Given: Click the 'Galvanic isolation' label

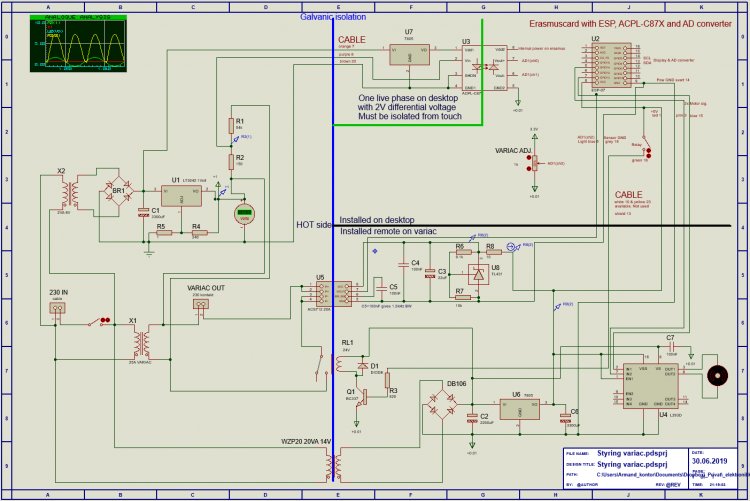Looking at the screenshot, I should 333,17.
